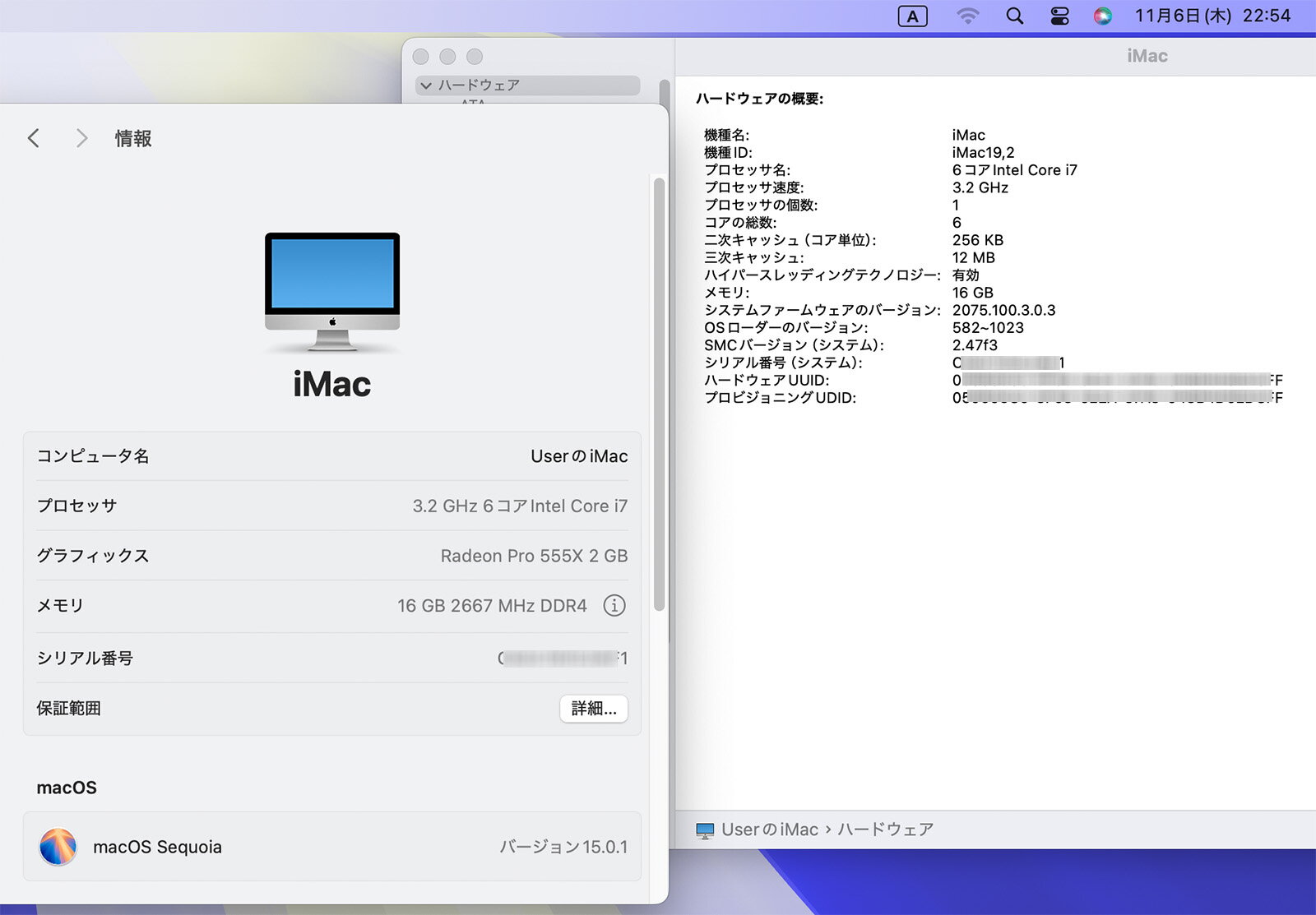This screenshot has width=1316, height=915.
Task: Open Spotlight search magnifier icon
Action: 1015,16
